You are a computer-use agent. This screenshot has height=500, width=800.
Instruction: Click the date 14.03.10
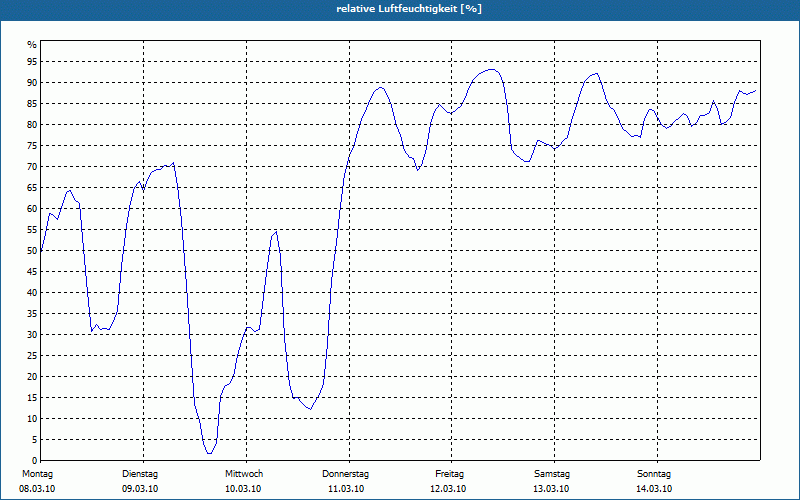click(654, 489)
